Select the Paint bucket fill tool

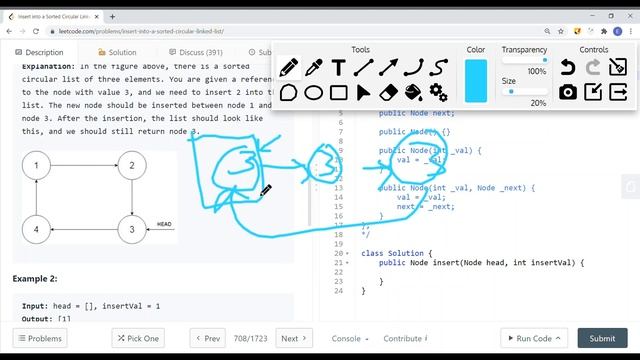(x=413, y=93)
